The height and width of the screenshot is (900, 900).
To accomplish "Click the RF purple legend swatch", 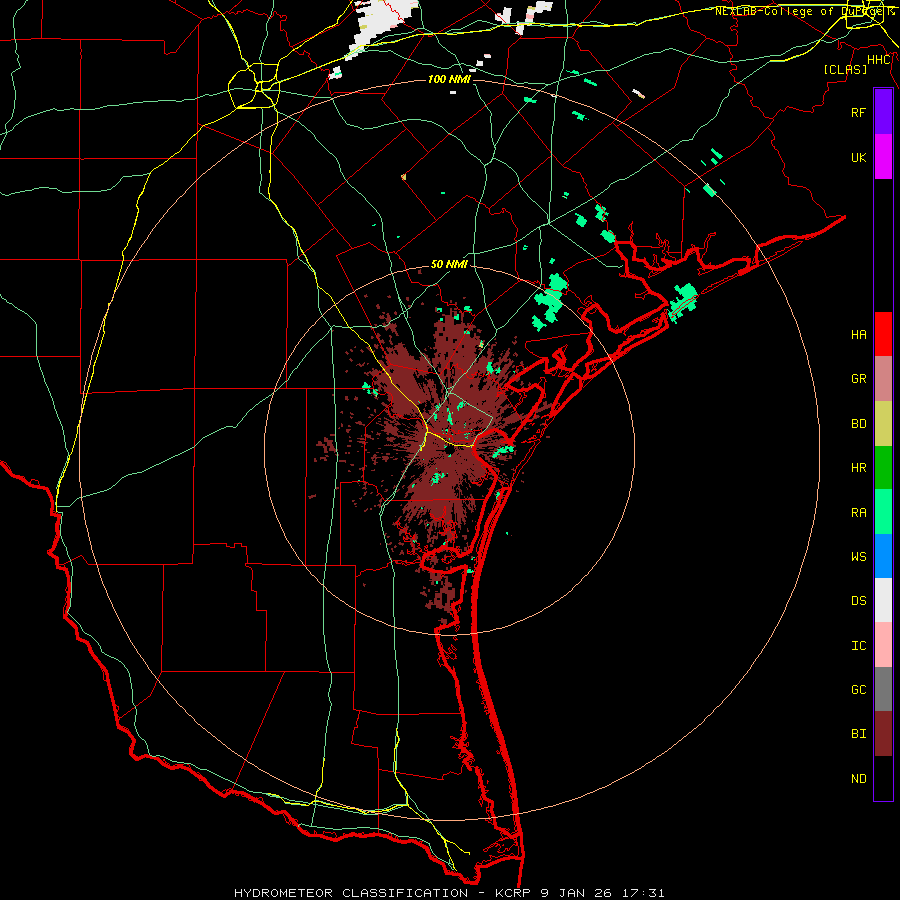I will pyautogui.click(x=883, y=112).
